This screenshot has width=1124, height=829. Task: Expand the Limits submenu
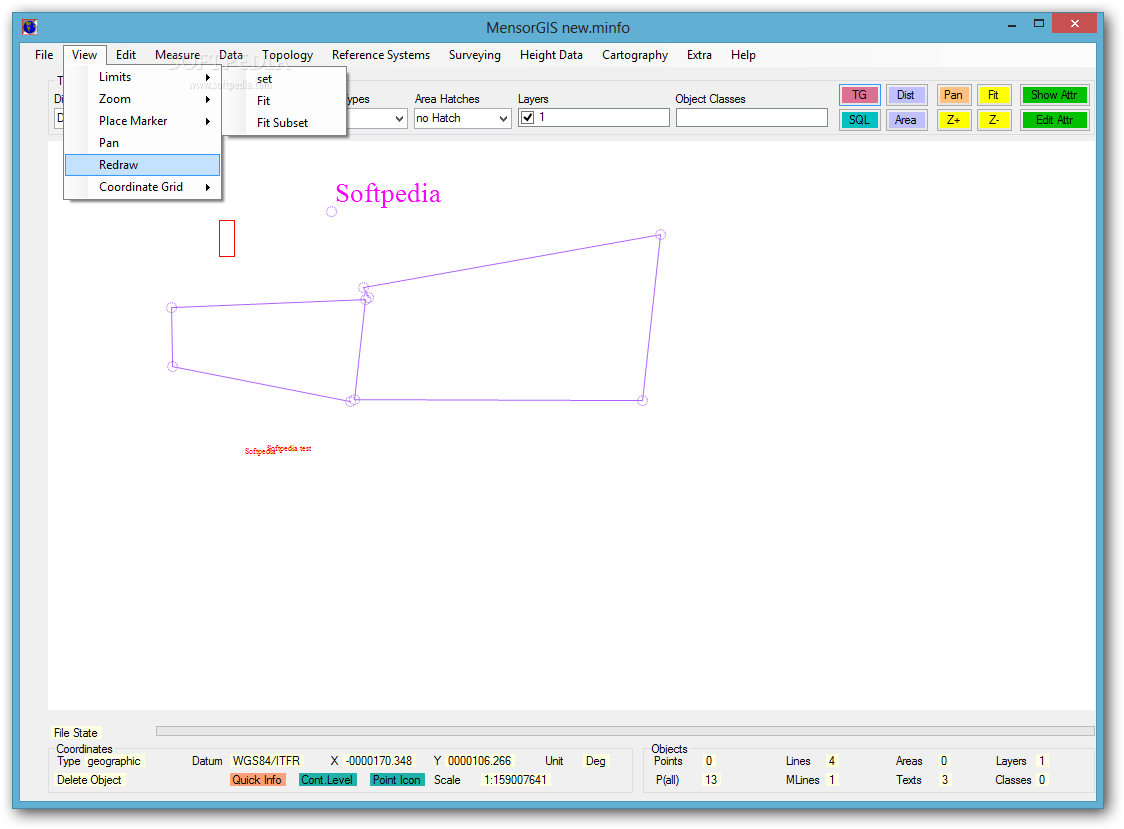[142, 77]
